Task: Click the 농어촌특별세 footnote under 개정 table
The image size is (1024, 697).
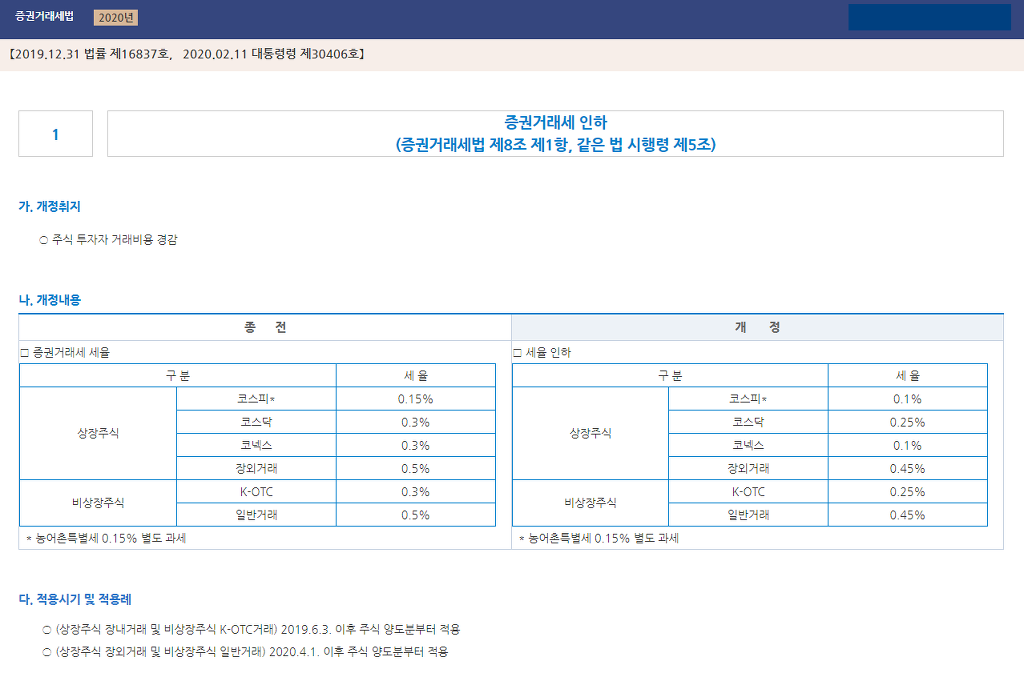Action: (599, 538)
